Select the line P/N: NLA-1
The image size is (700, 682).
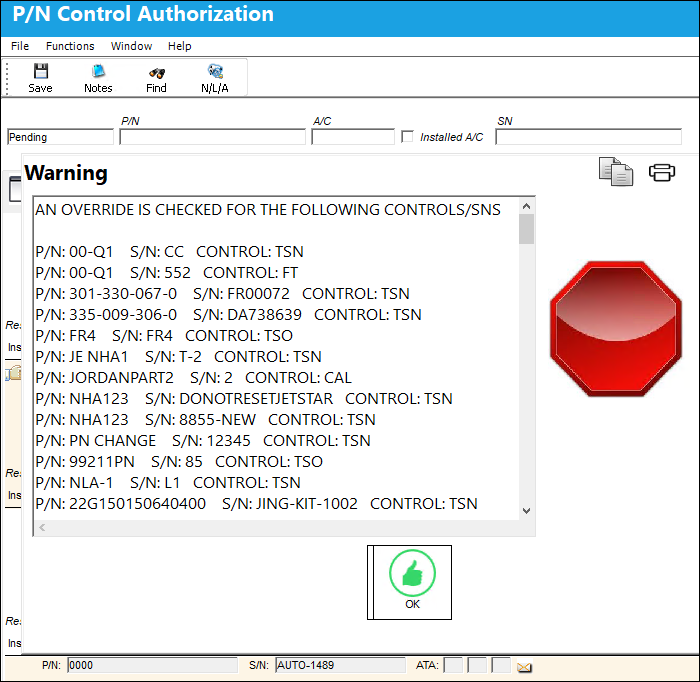pos(168,482)
